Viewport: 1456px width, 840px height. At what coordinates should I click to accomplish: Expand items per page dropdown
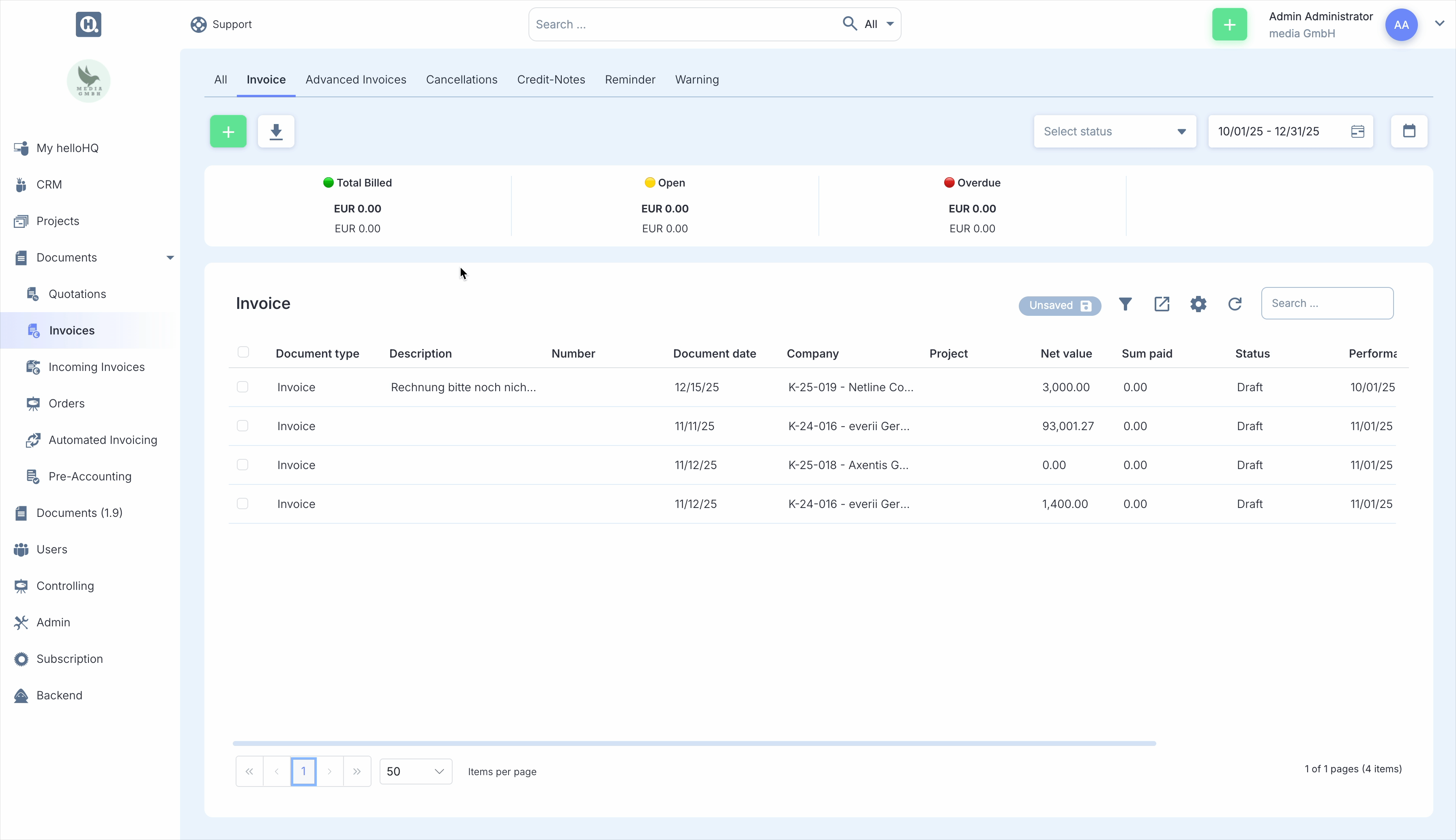pyautogui.click(x=415, y=771)
